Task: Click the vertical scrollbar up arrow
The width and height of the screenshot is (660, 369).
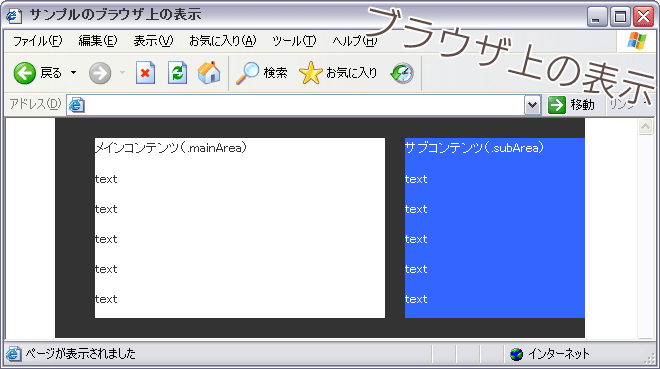Action: [x=645, y=126]
